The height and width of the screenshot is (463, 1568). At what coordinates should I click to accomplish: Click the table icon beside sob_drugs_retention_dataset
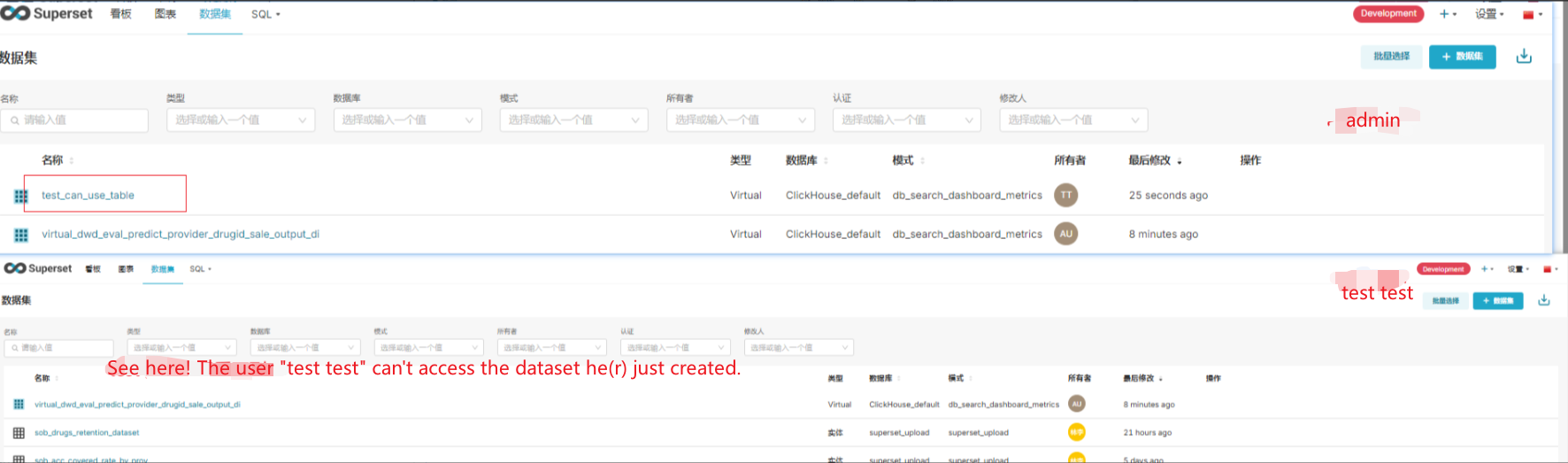tap(19, 433)
